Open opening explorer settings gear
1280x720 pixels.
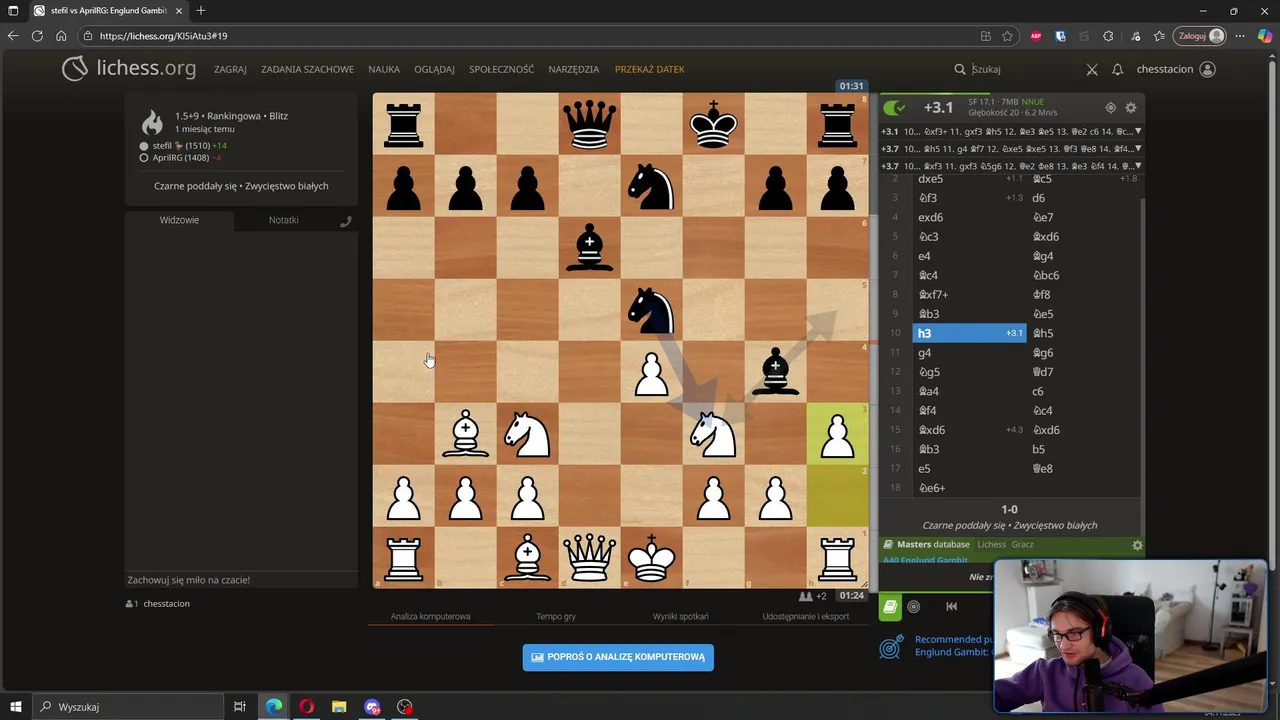(1136, 545)
